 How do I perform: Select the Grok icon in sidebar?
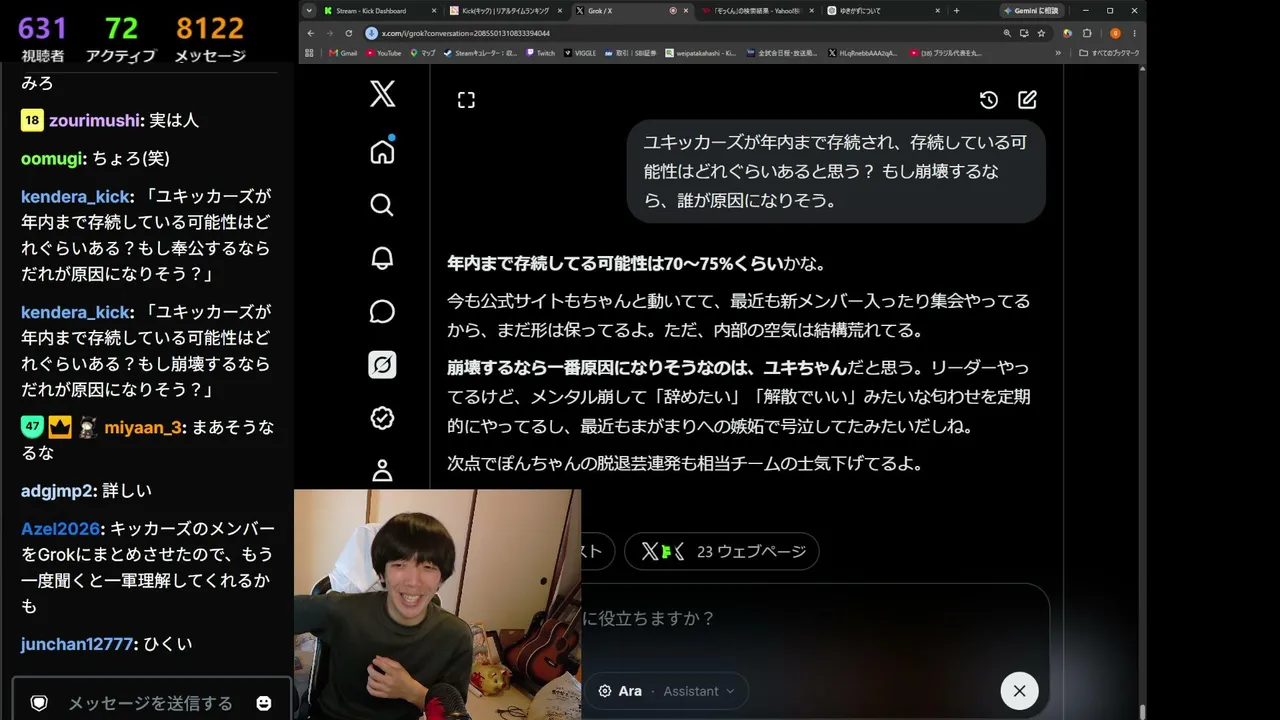tap(382, 364)
